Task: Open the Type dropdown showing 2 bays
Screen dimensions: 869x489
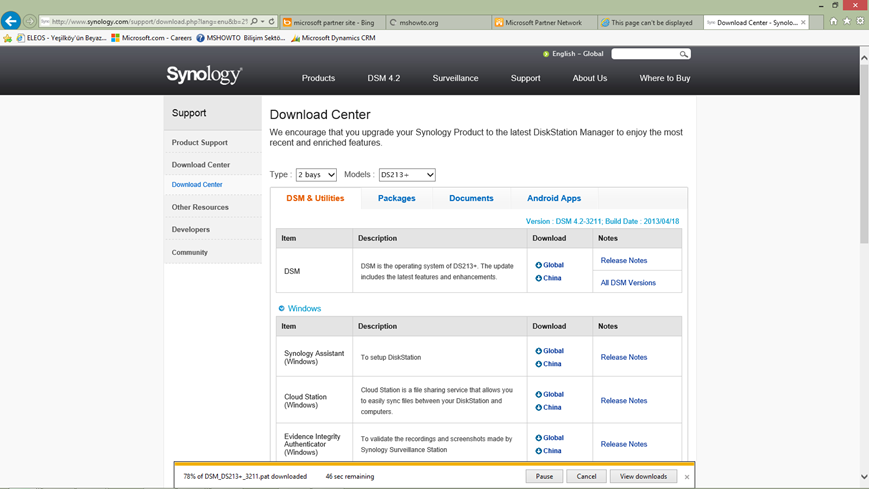Action: point(316,175)
